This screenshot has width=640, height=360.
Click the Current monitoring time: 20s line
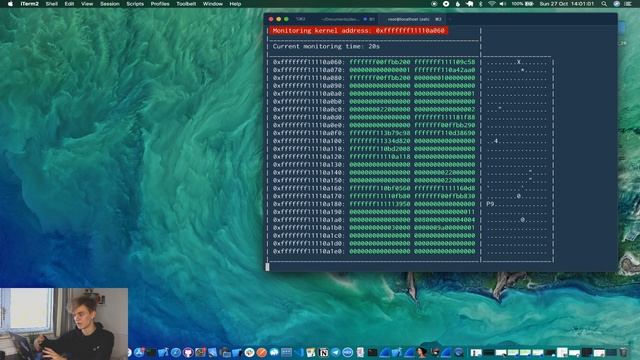pyautogui.click(x=326, y=47)
